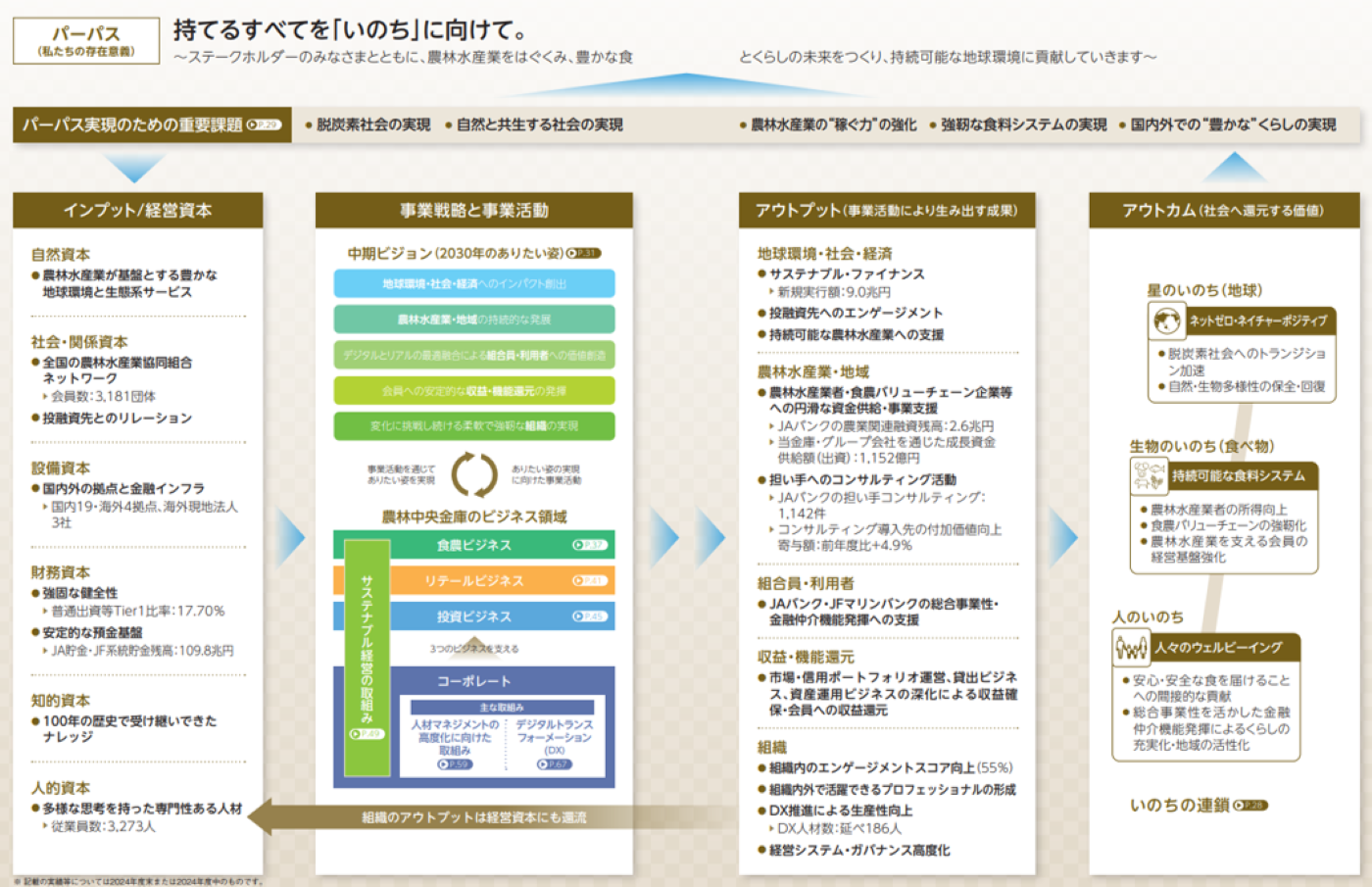Click the blue down triangle above インプット/経営資本
The width and height of the screenshot is (1372, 887).
pyautogui.click(x=134, y=169)
